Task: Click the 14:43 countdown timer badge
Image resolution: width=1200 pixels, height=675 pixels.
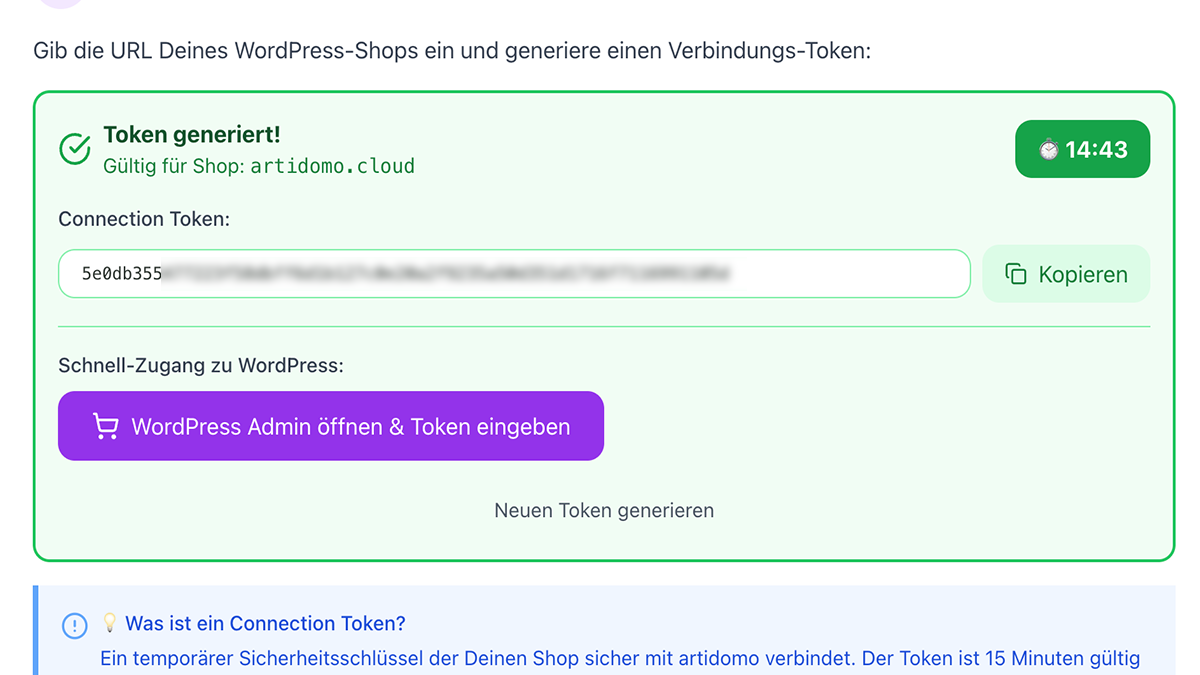Action: [x=1082, y=148]
